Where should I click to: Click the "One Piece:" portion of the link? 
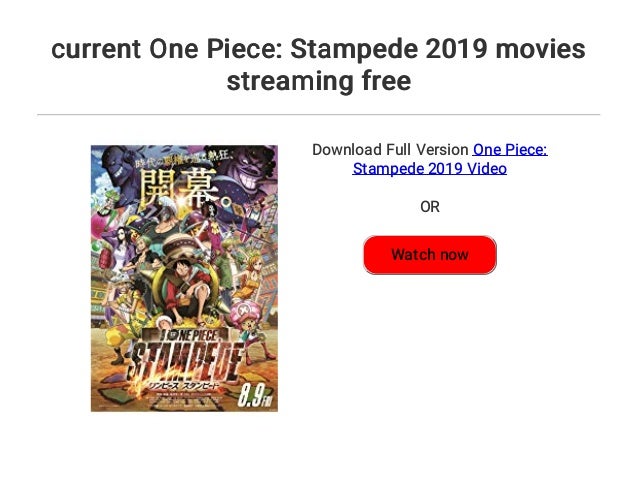click(x=510, y=150)
